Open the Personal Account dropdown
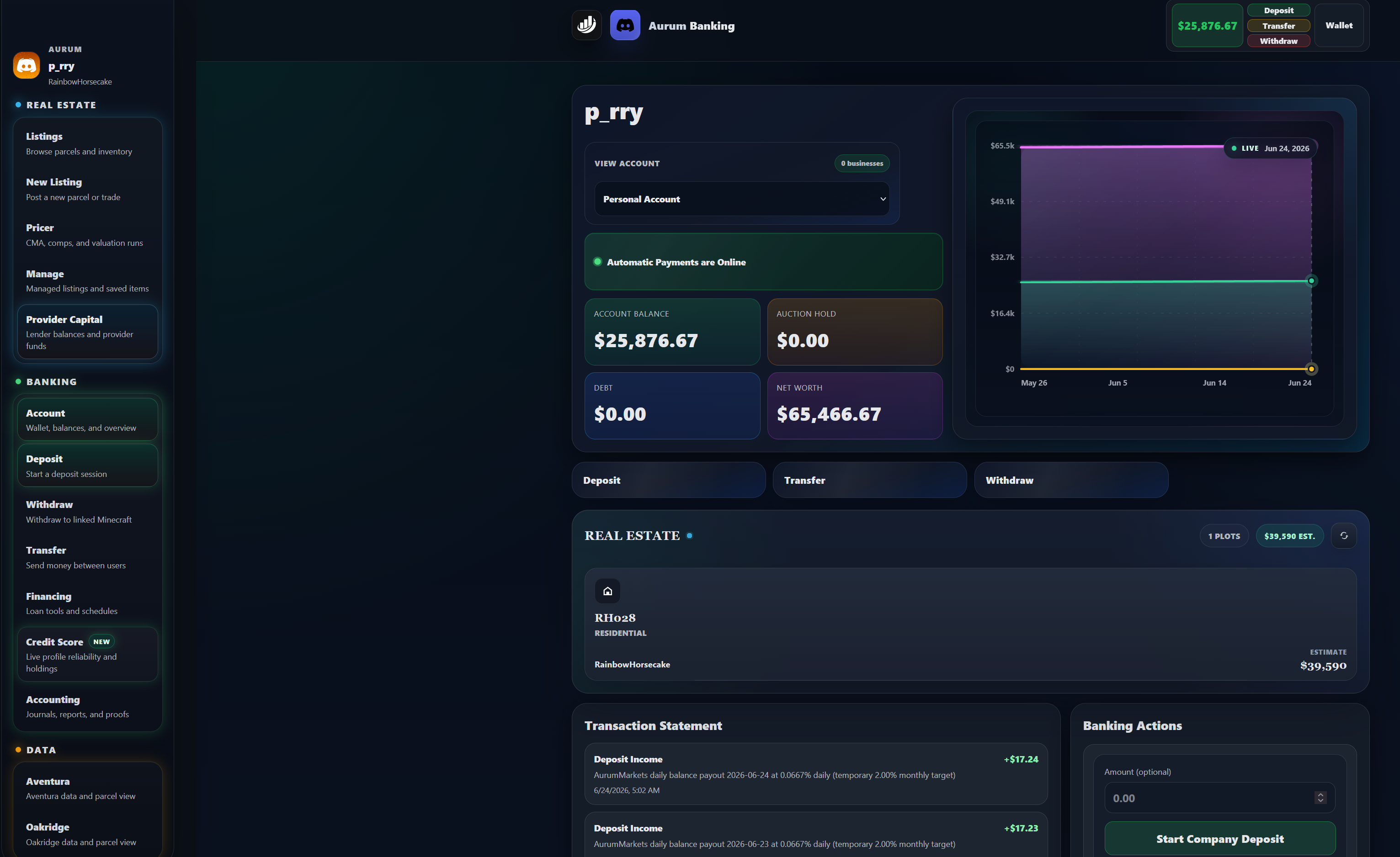 click(x=742, y=199)
